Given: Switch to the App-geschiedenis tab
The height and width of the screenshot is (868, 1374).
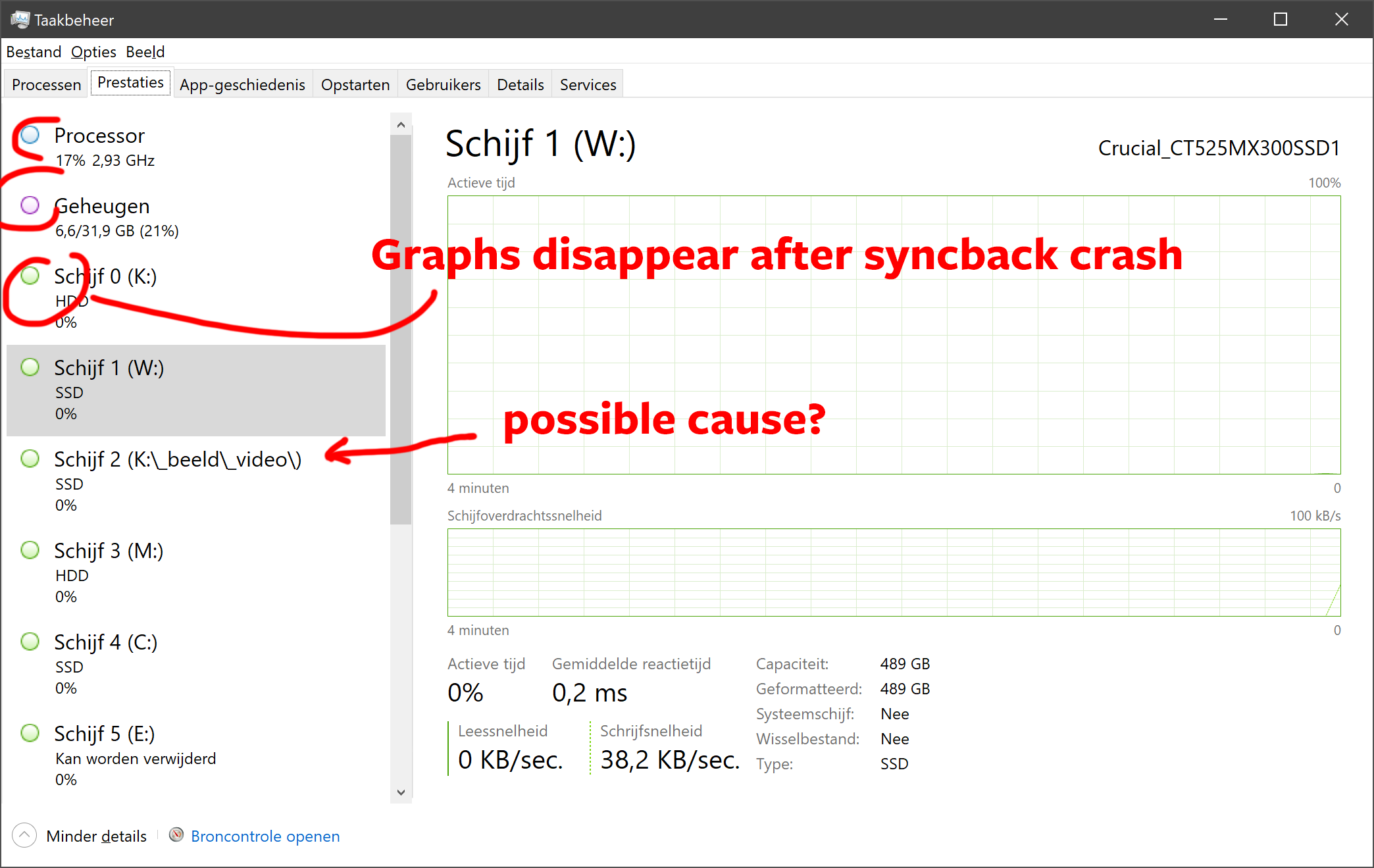Looking at the screenshot, I should [x=242, y=84].
